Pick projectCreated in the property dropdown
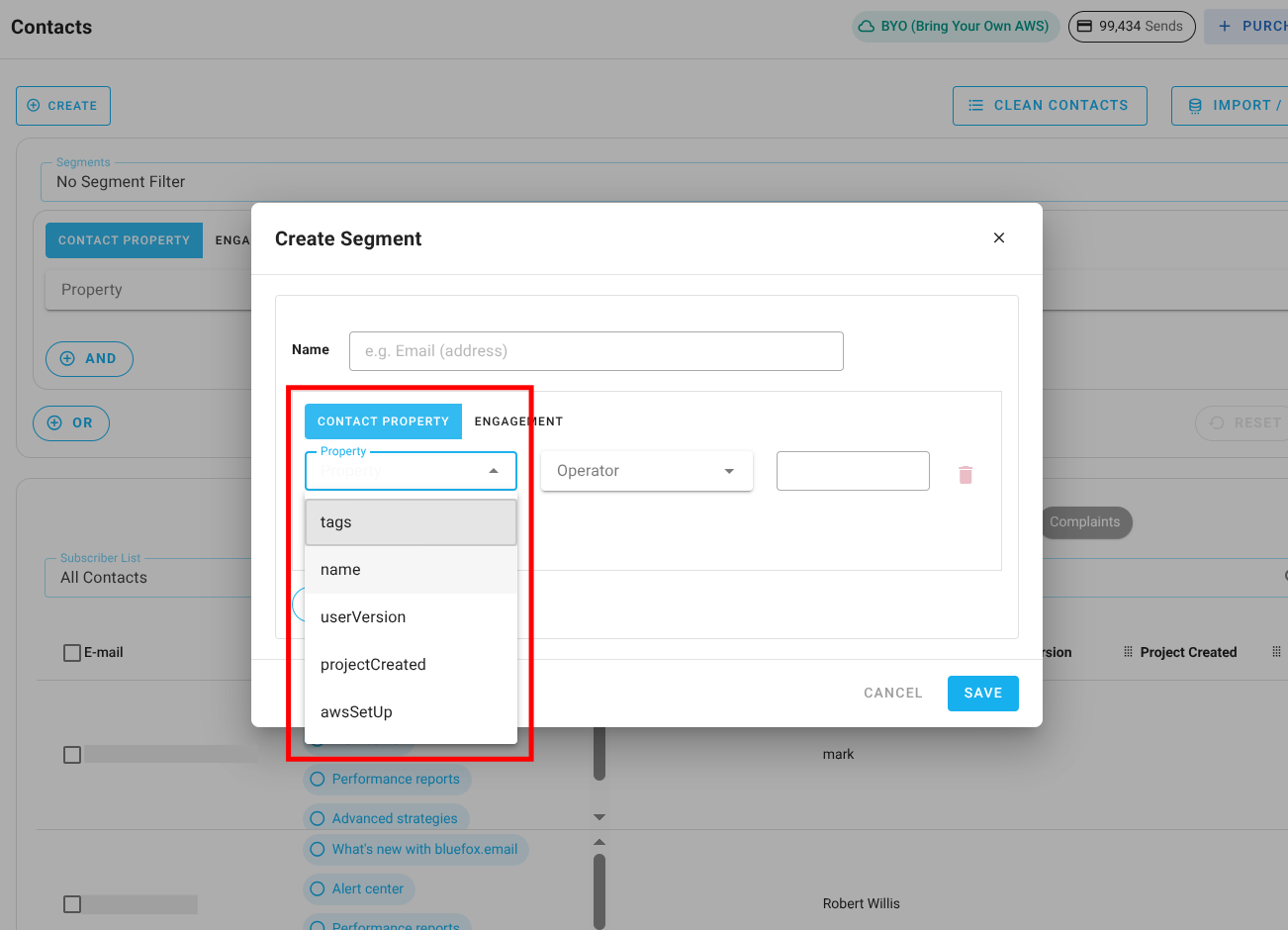Viewport: 1288px width, 930px height. point(373,665)
